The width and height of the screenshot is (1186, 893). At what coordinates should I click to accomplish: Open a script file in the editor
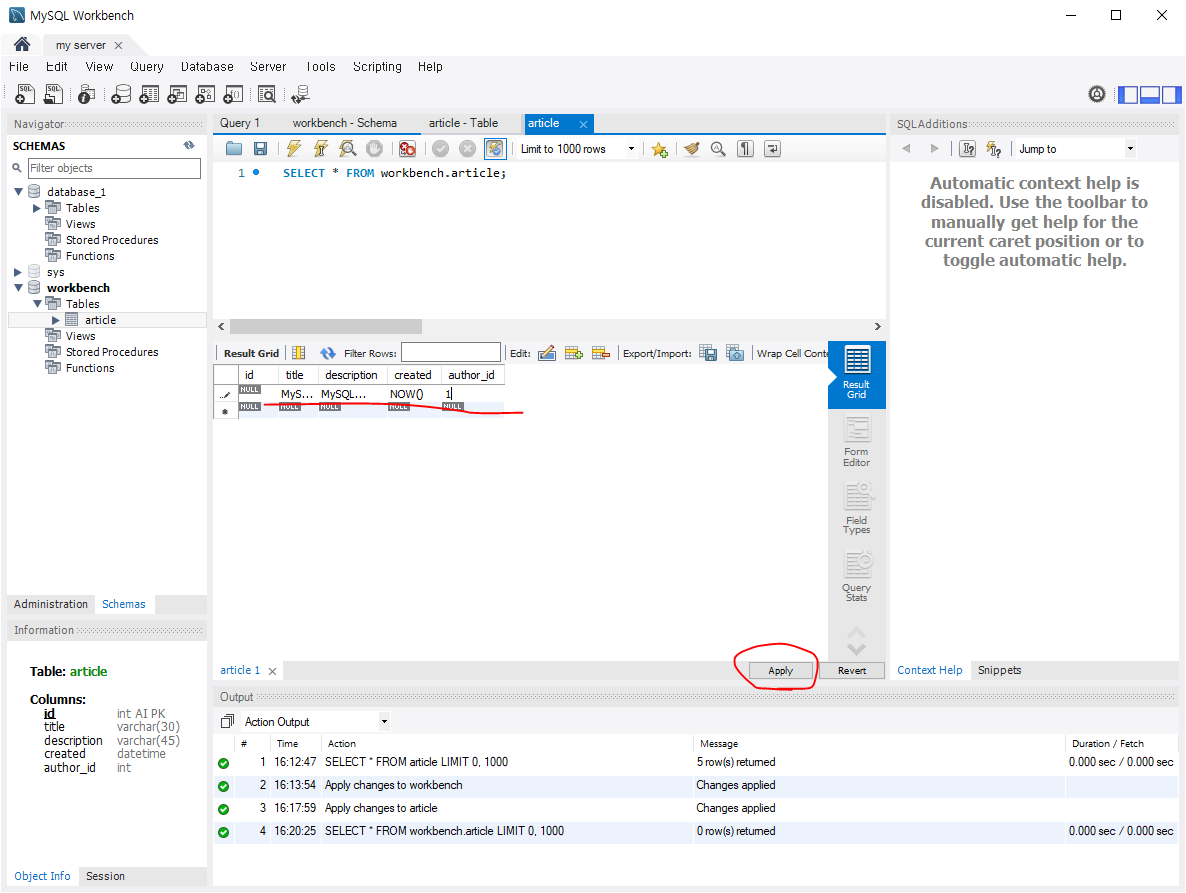[234, 149]
